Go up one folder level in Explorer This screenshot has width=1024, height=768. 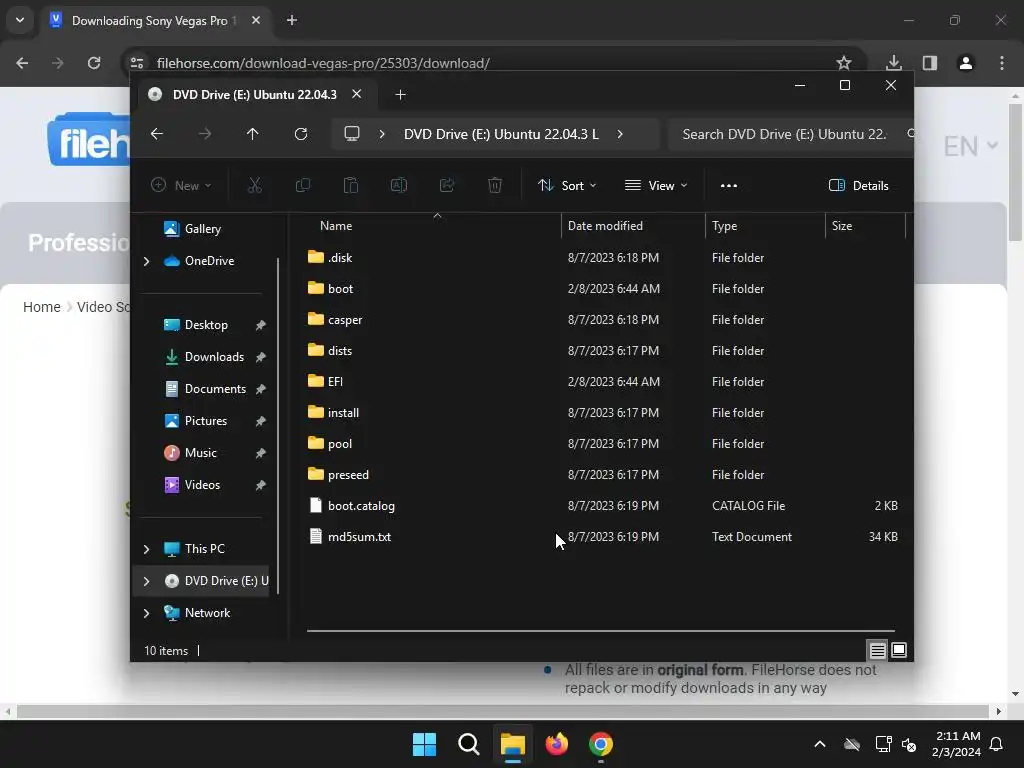[x=253, y=134]
